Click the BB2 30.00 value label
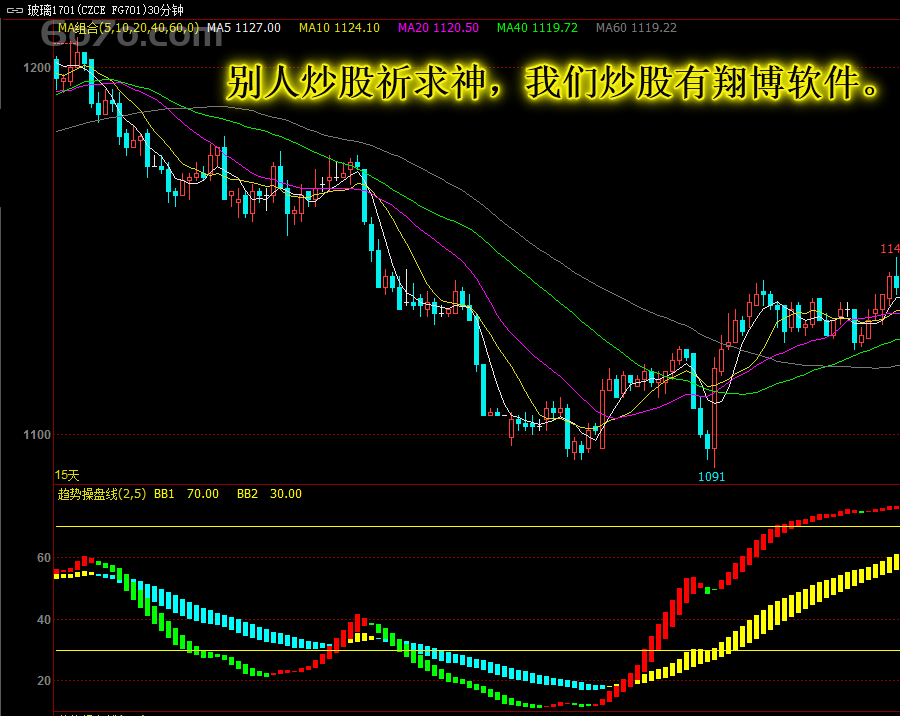 (x=269, y=494)
